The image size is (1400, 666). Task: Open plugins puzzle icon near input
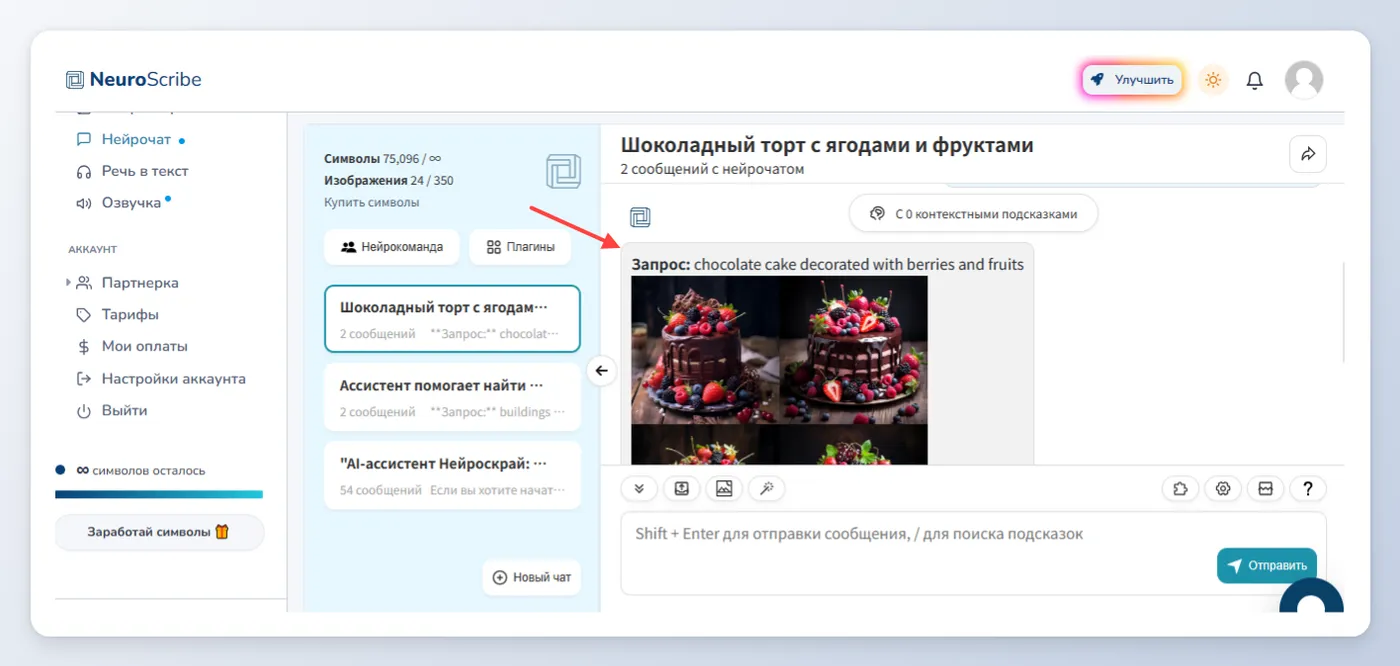coord(1180,489)
